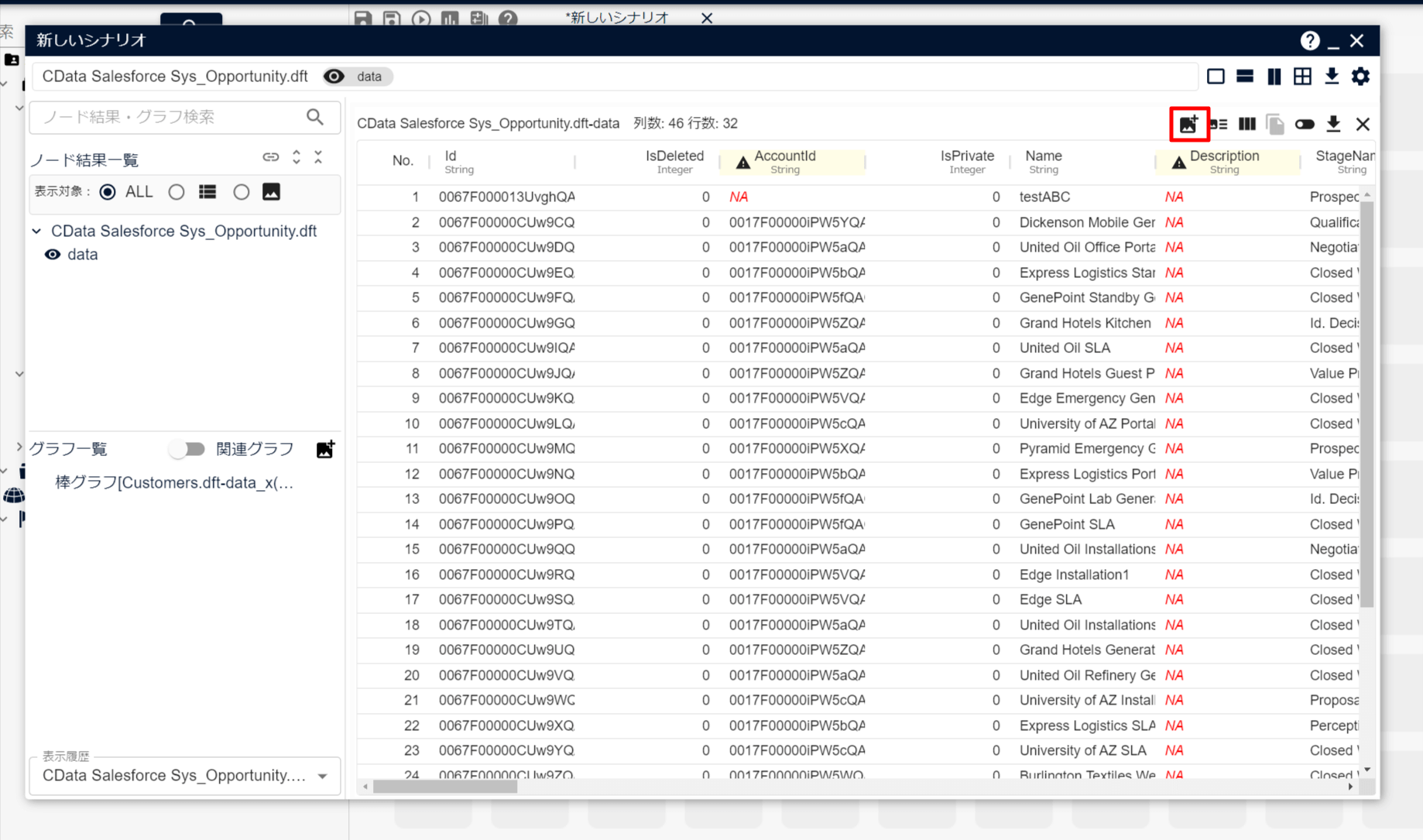The image size is (1423, 840).
Task: Click the "University of AZ SLA" name cell
Action: 1082,750
